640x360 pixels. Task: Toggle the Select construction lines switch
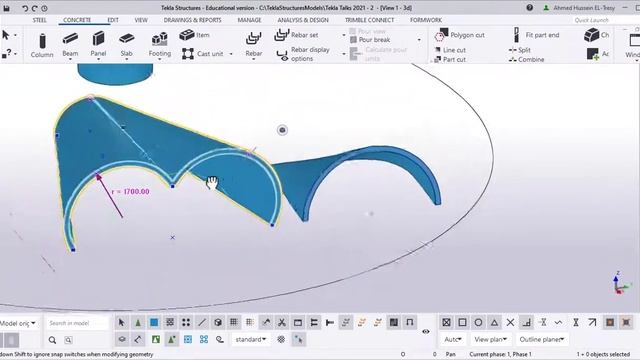point(202,323)
